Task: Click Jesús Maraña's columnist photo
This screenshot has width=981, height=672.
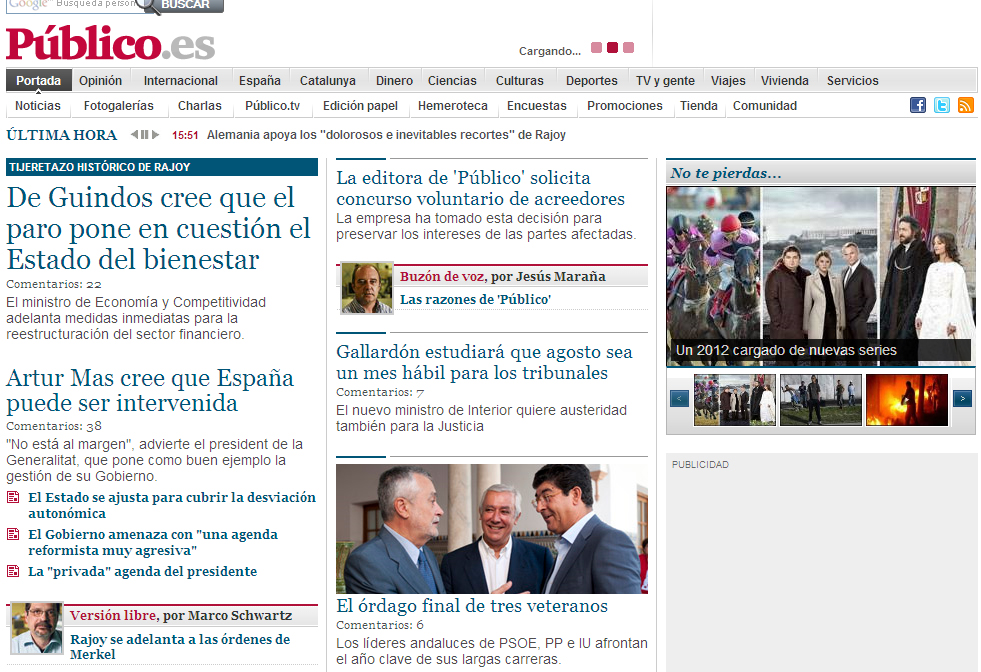Action: tap(367, 289)
